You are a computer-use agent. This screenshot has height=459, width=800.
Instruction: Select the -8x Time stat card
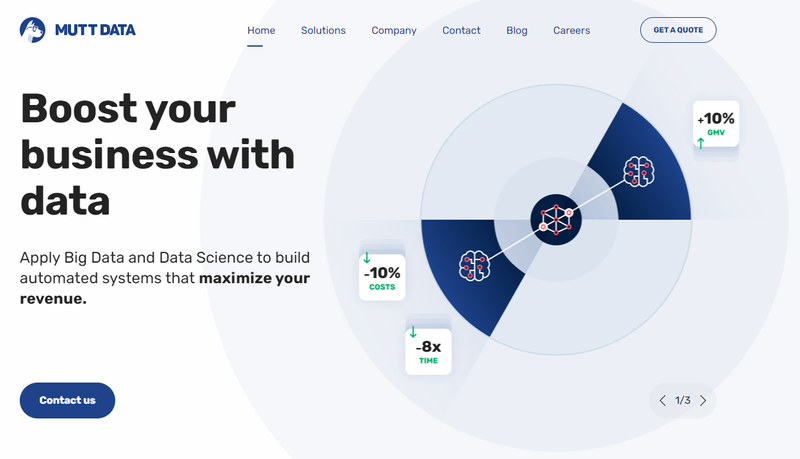tap(428, 352)
